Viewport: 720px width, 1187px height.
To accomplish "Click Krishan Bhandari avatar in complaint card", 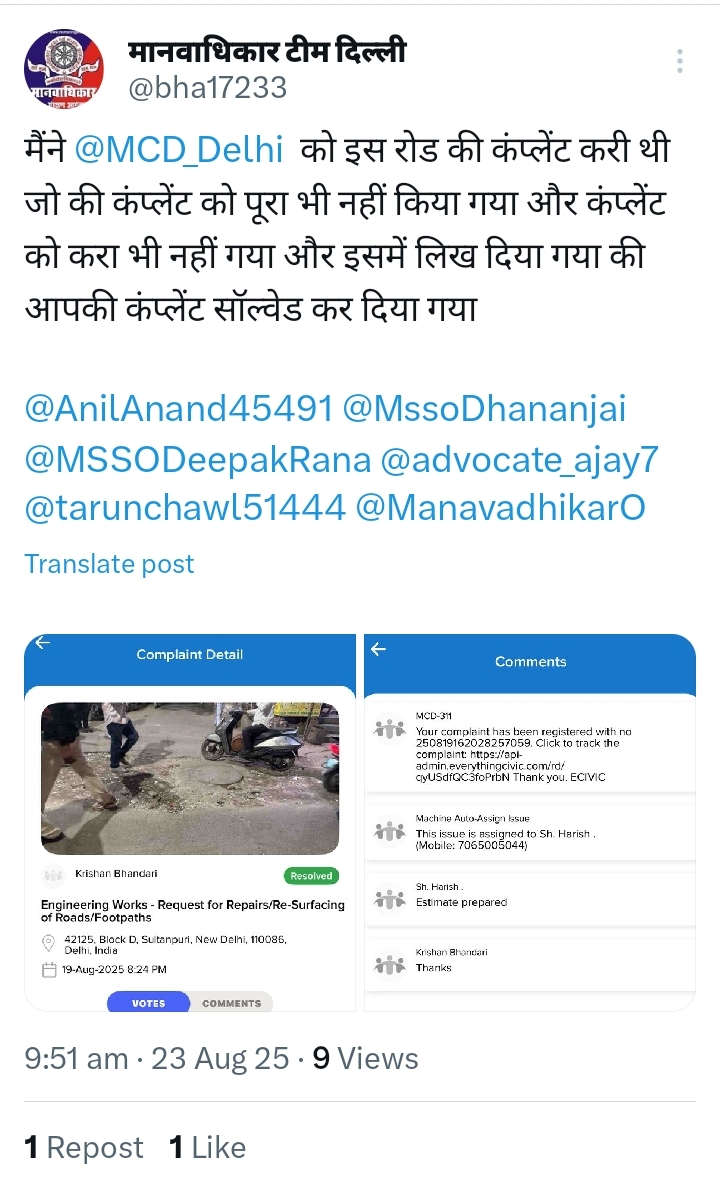I will coord(53,875).
